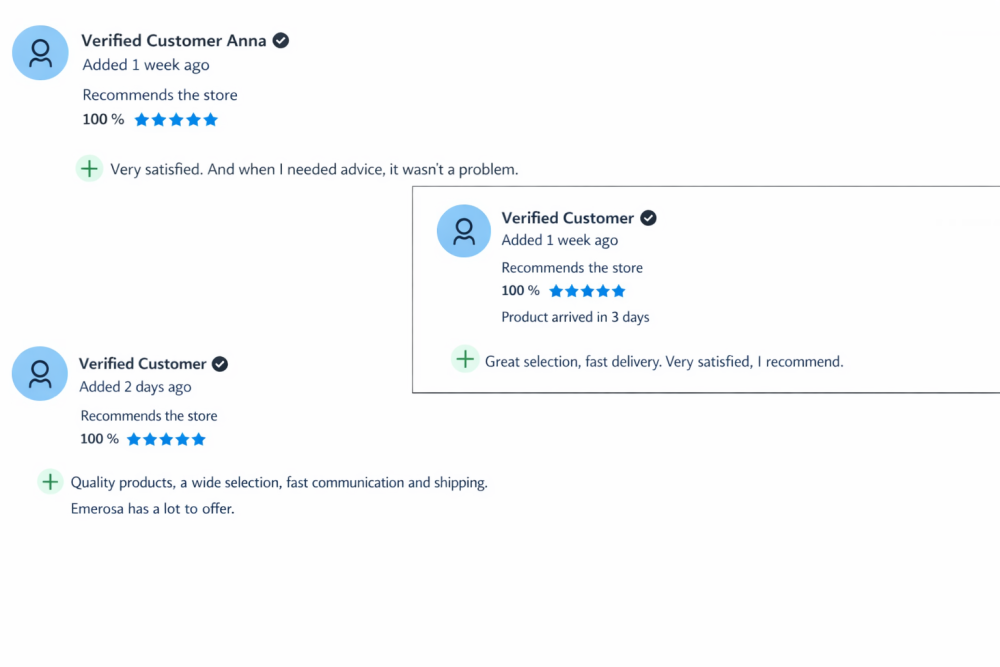This screenshot has width=1000, height=667.
Task: Click the "Great selection, fast delivery" review text
Action: tap(664, 361)
